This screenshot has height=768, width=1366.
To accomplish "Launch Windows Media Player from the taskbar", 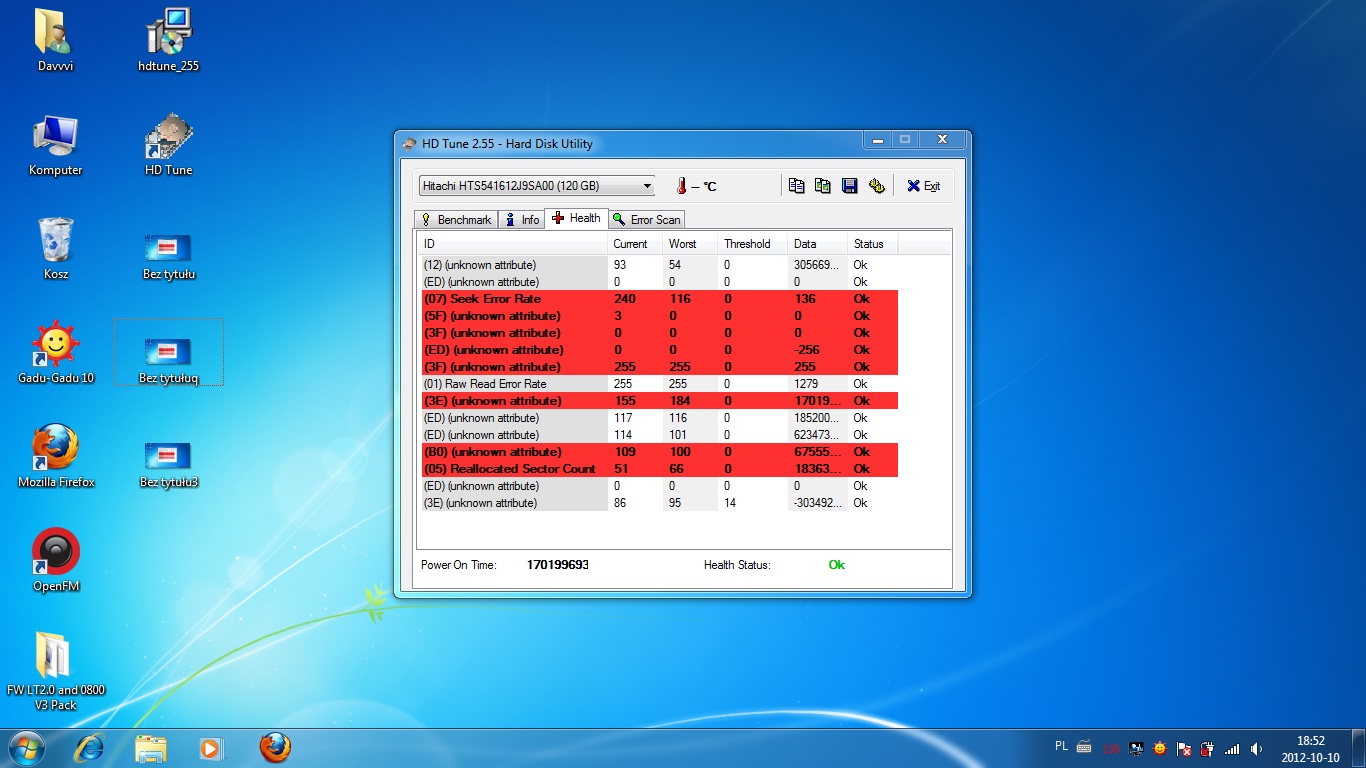I will click(211, 748).
